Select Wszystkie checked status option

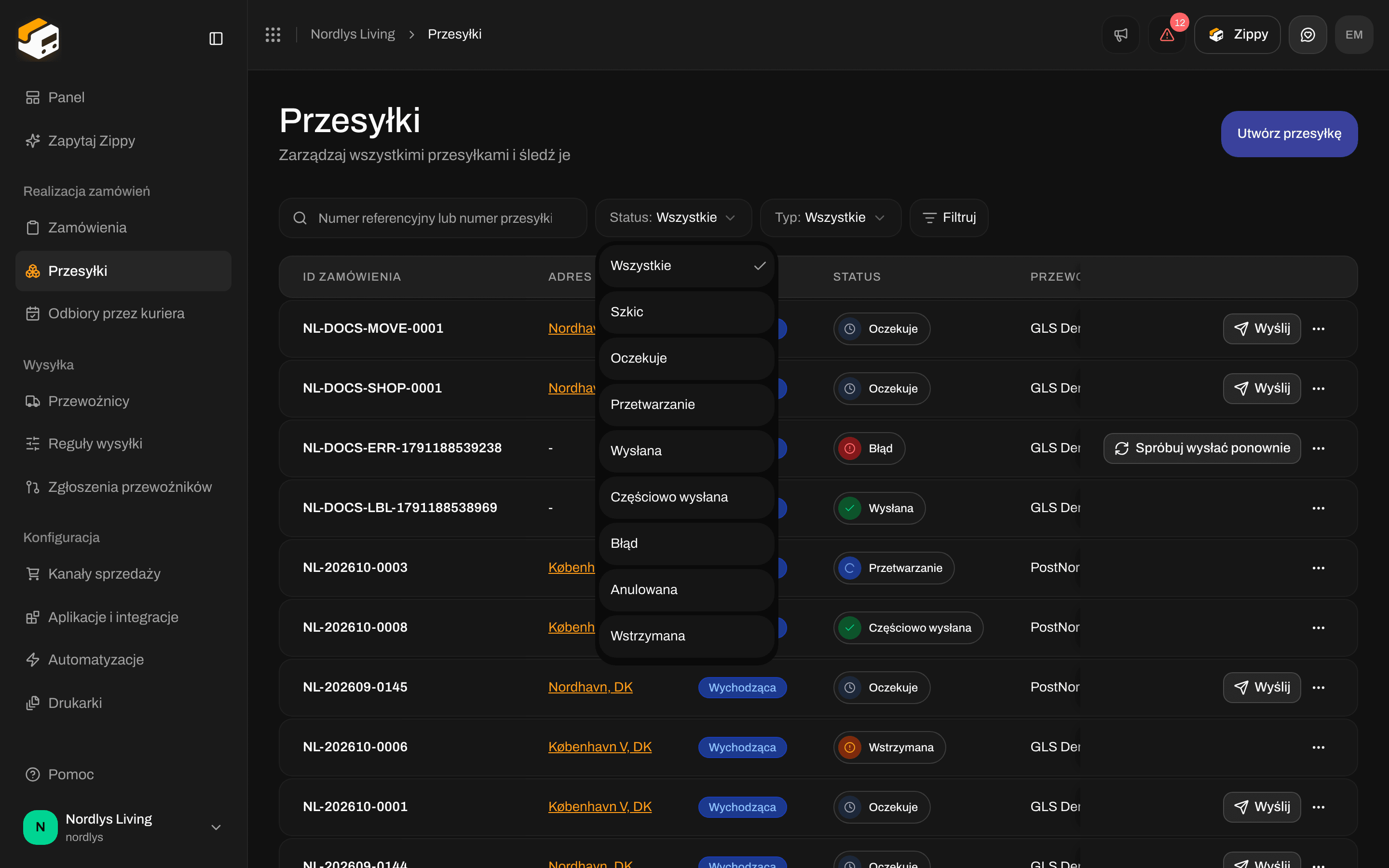pyautogui.click(x=686, y=266)
